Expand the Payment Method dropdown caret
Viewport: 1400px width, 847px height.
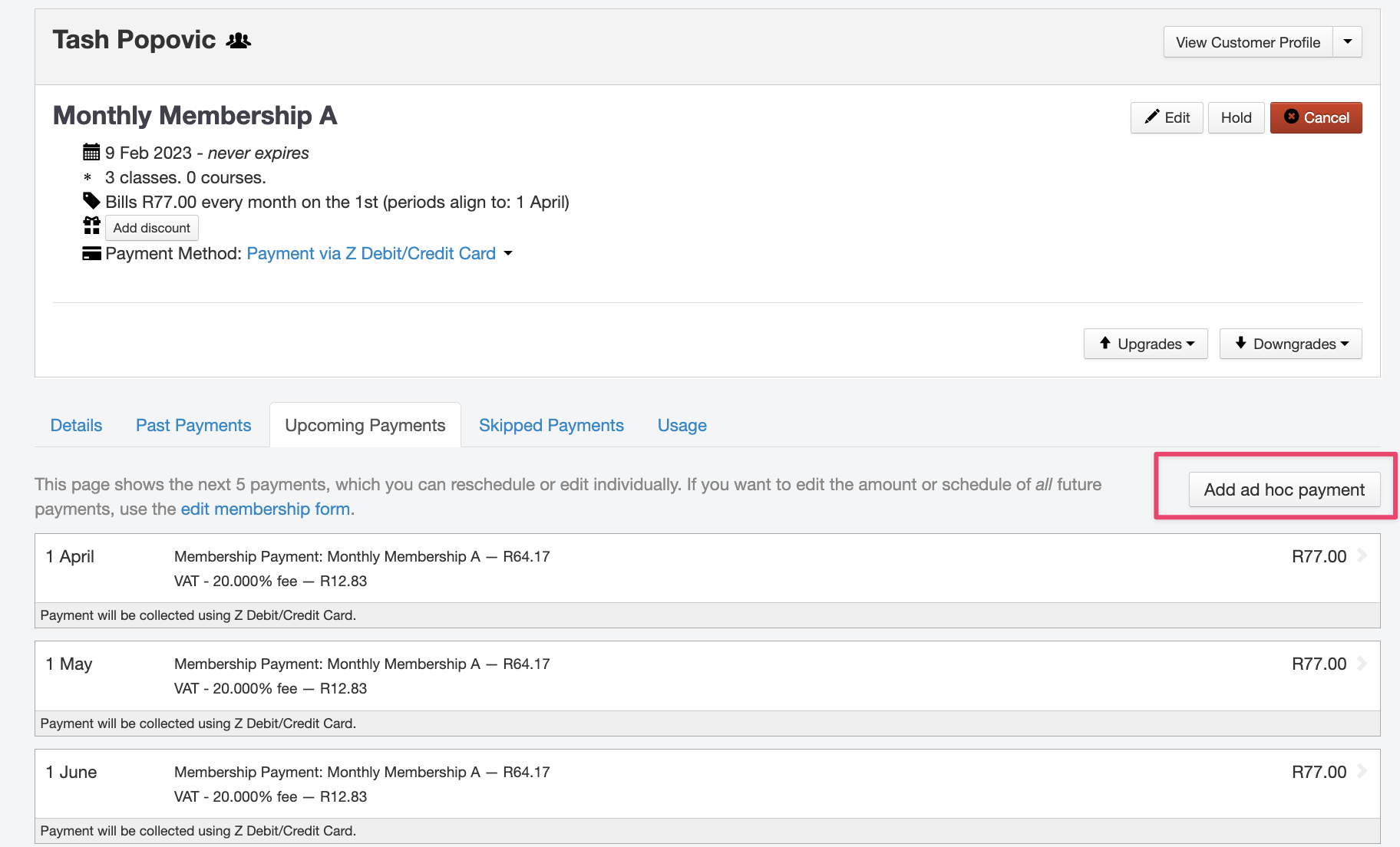508,253
